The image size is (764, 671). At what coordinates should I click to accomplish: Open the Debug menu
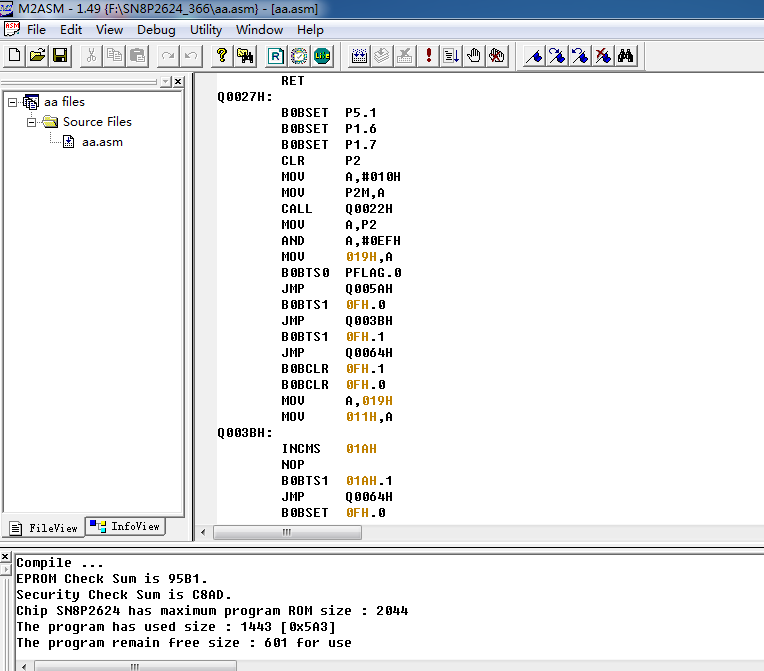[156, 30]
